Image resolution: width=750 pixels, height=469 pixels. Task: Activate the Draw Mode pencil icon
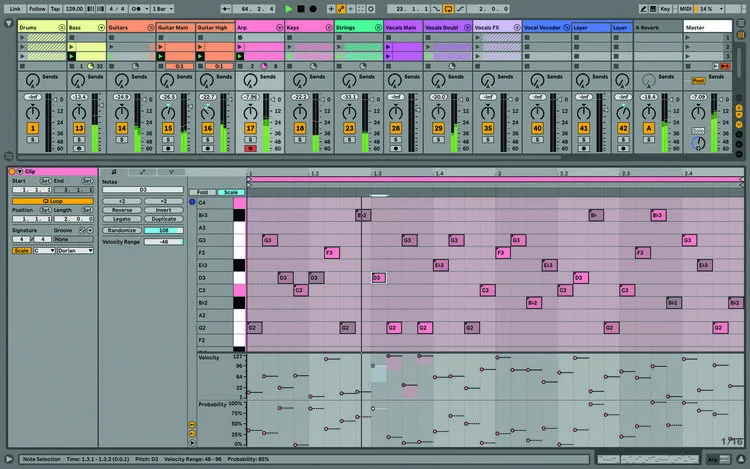click(643, 9)
